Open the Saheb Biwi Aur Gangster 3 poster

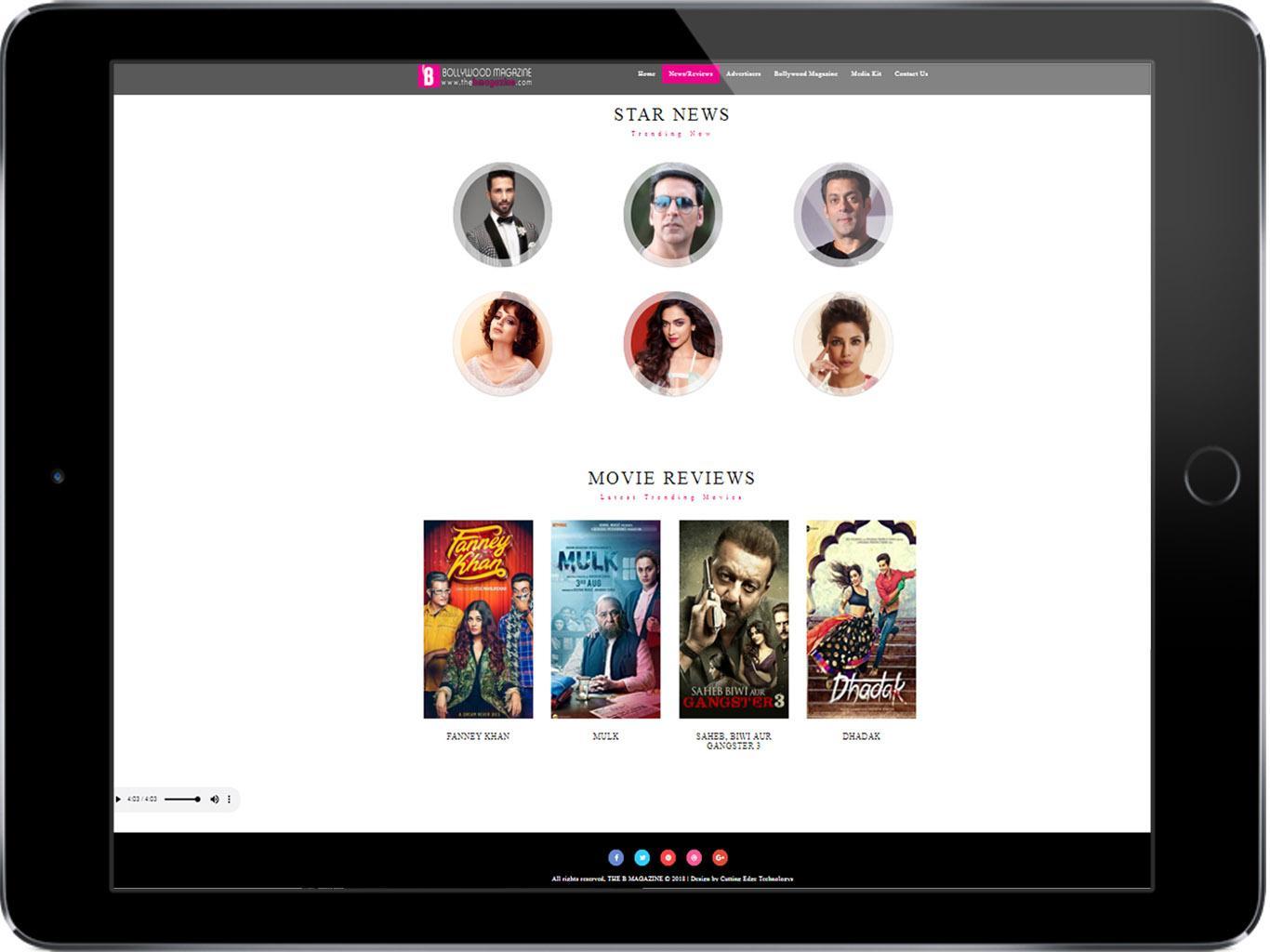pyautogui.click(x=734, y=619)
